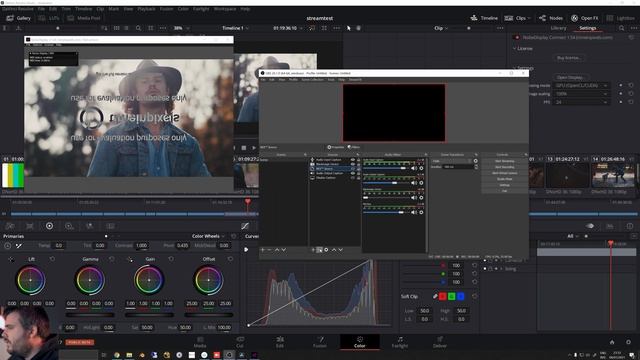Click the Pivot value field
This screenshot has width=640, height=360.
[182, 246]
